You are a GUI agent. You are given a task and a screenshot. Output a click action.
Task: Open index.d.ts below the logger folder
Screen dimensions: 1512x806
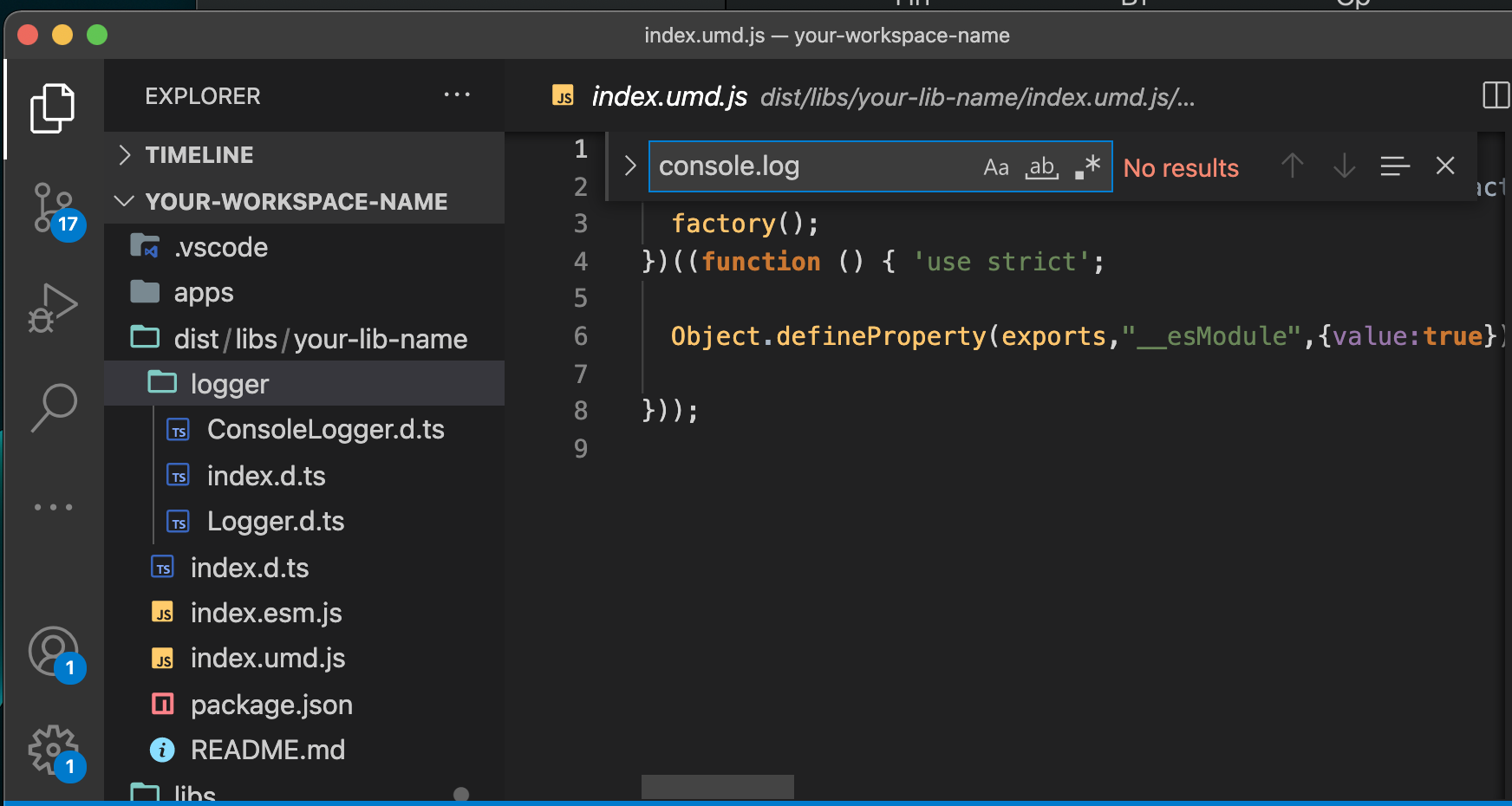pos(304,568)
